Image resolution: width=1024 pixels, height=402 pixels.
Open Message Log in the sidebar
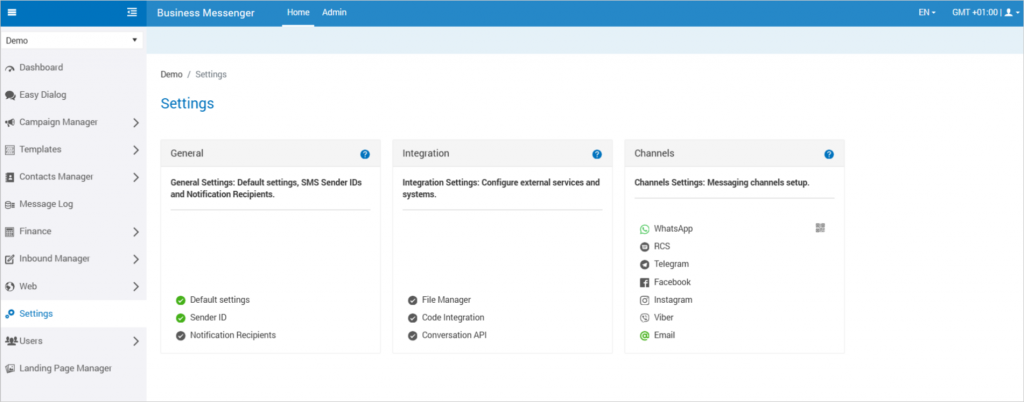coord(46,204)
